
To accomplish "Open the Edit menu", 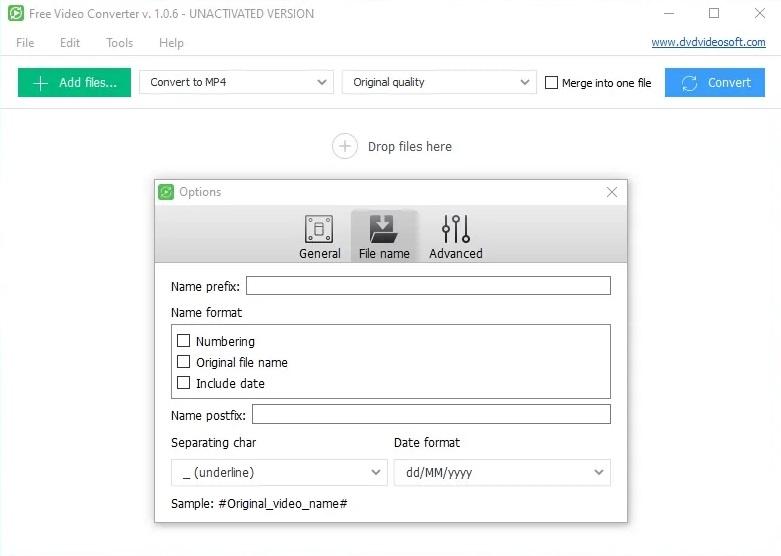I will [70, 43].
